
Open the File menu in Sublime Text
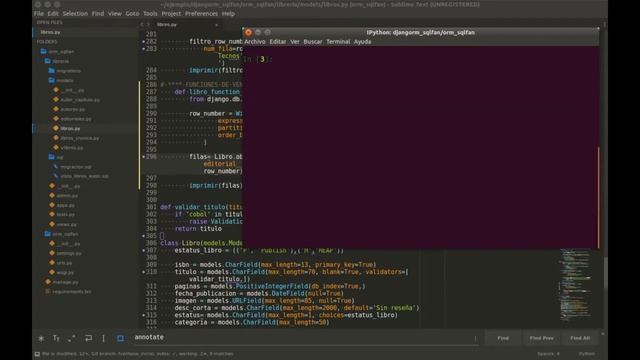coord(39,13)
